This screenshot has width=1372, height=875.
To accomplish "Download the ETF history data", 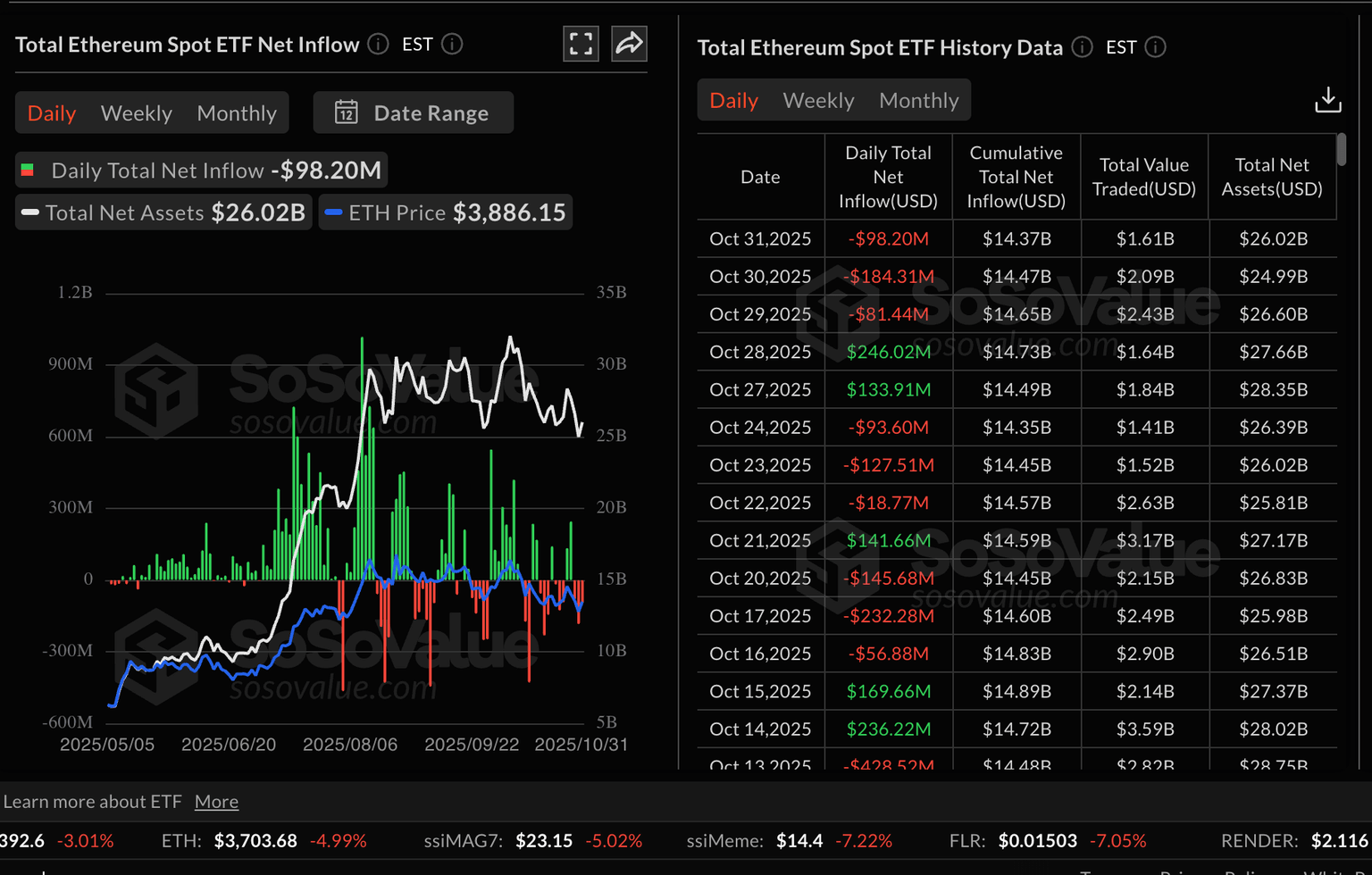I will 1327,100.
